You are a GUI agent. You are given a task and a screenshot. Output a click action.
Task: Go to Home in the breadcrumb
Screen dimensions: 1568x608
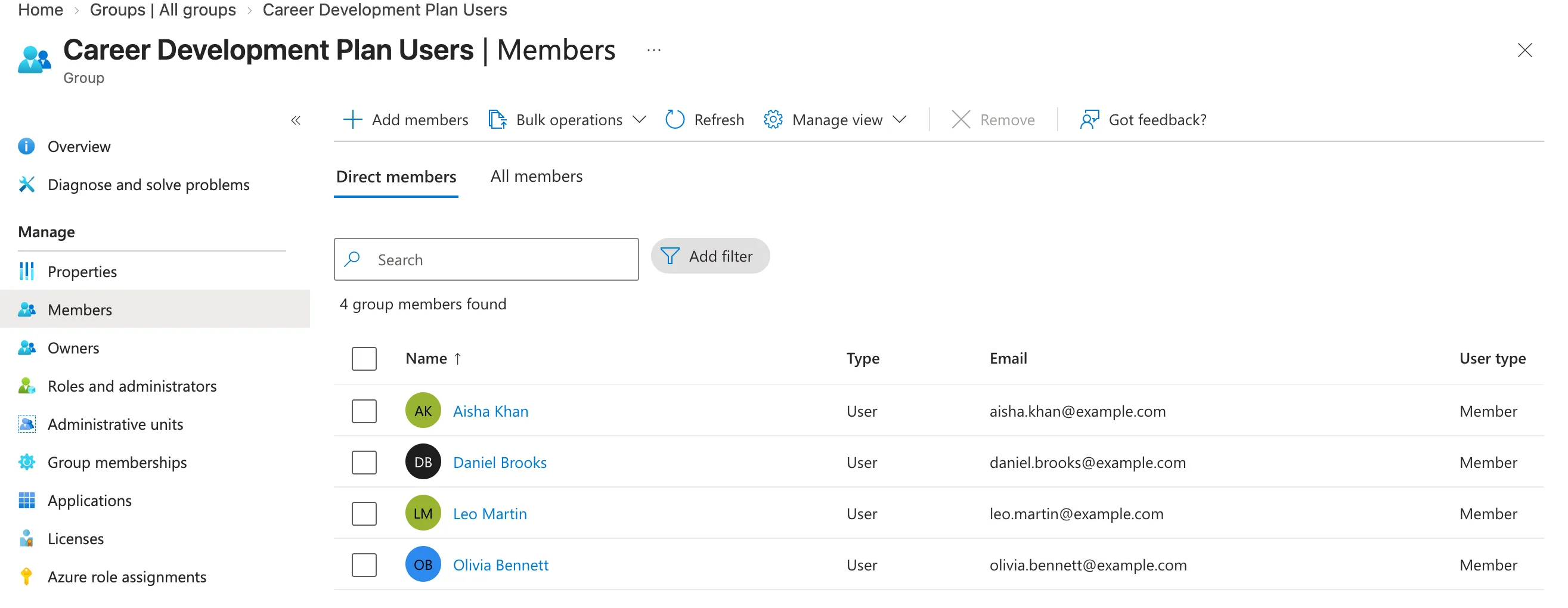[x=41, y=10]
